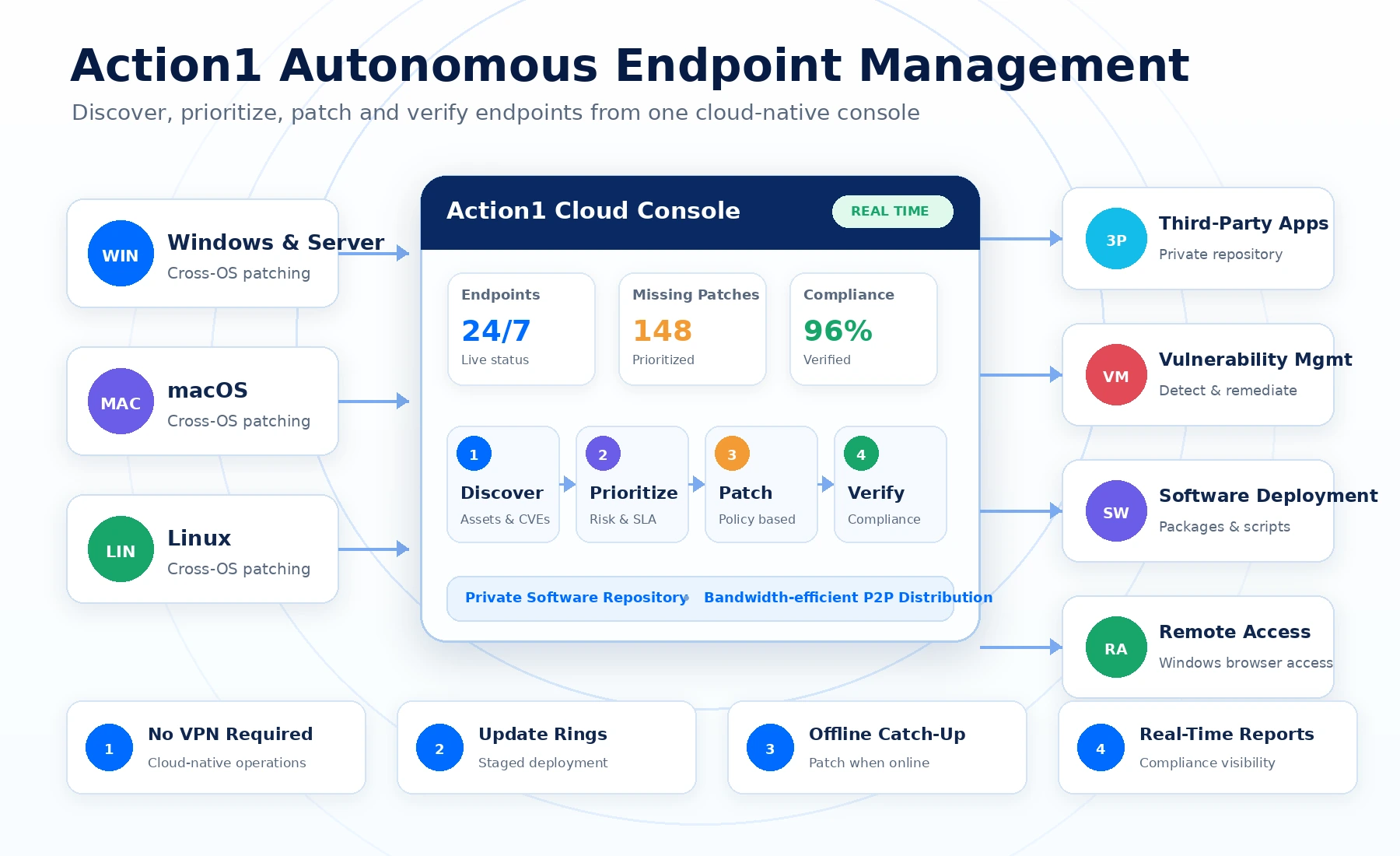Click the Vulnerability Mgmt title
1400x856 pixels.
tap(1255, 360)
